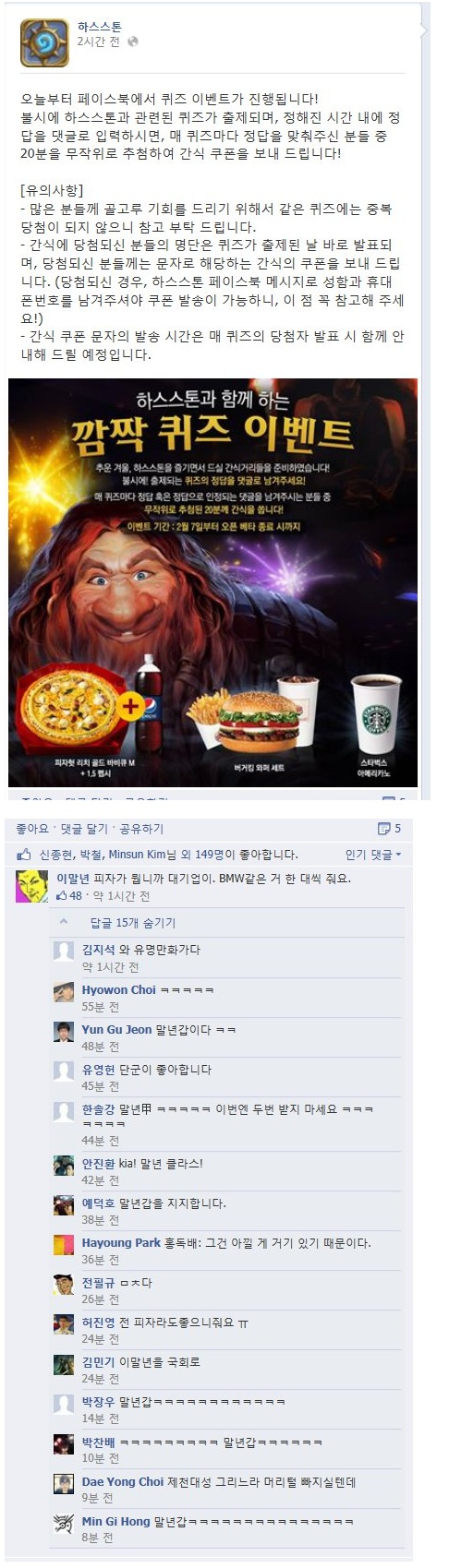Open Min Gi Hong's avatar
The height and width of the screenshot is (1568, 449).
pos(64,1523)
